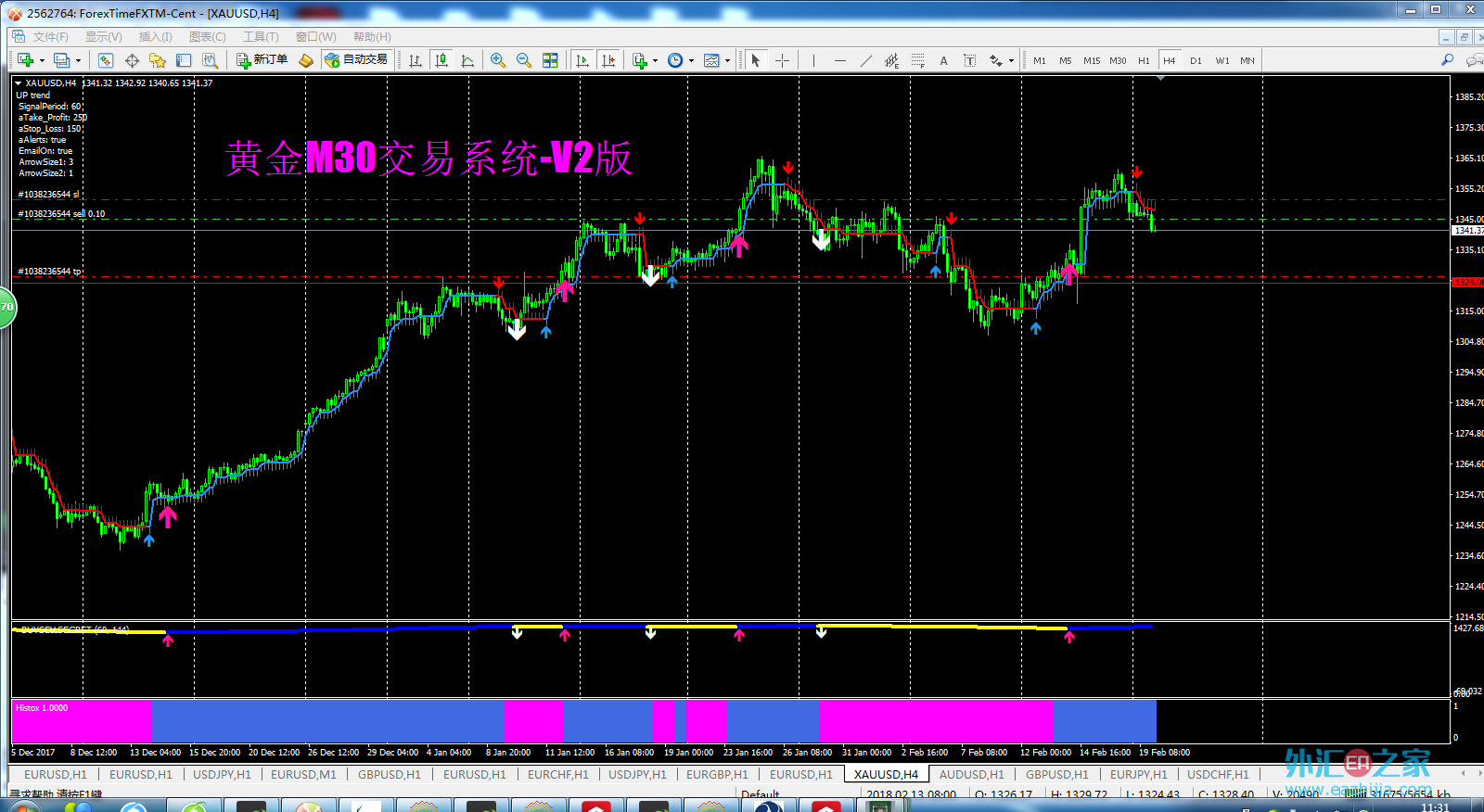Open the search magnifier in toolbar
1484x812 pixels.
point(1447,60)
